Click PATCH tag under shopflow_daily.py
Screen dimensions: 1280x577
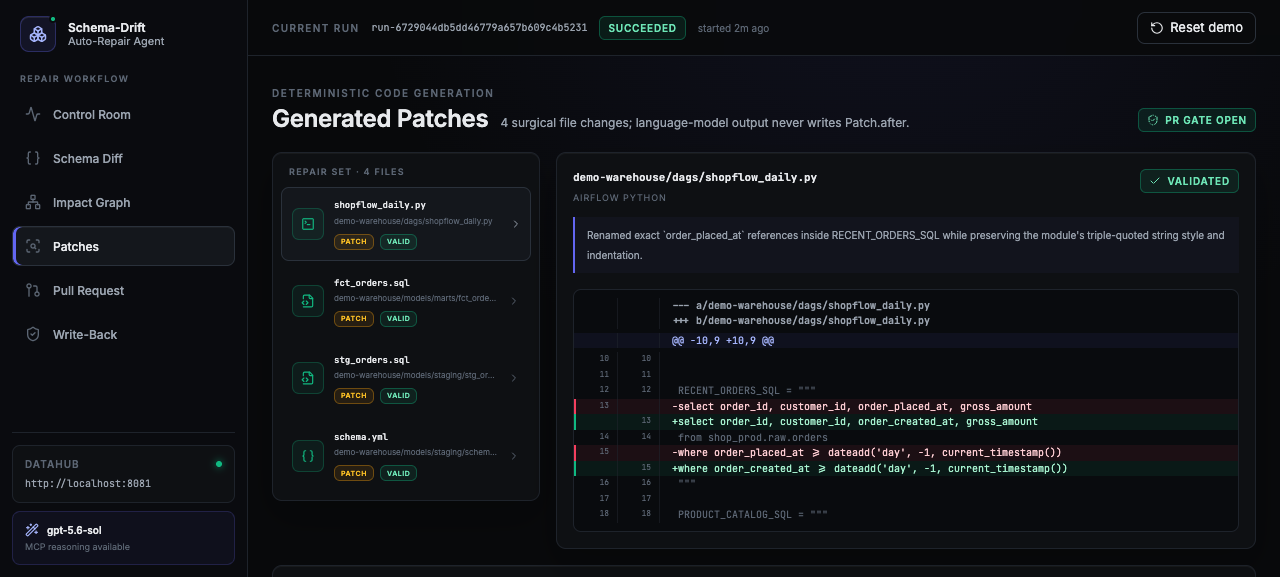[354, 242]
